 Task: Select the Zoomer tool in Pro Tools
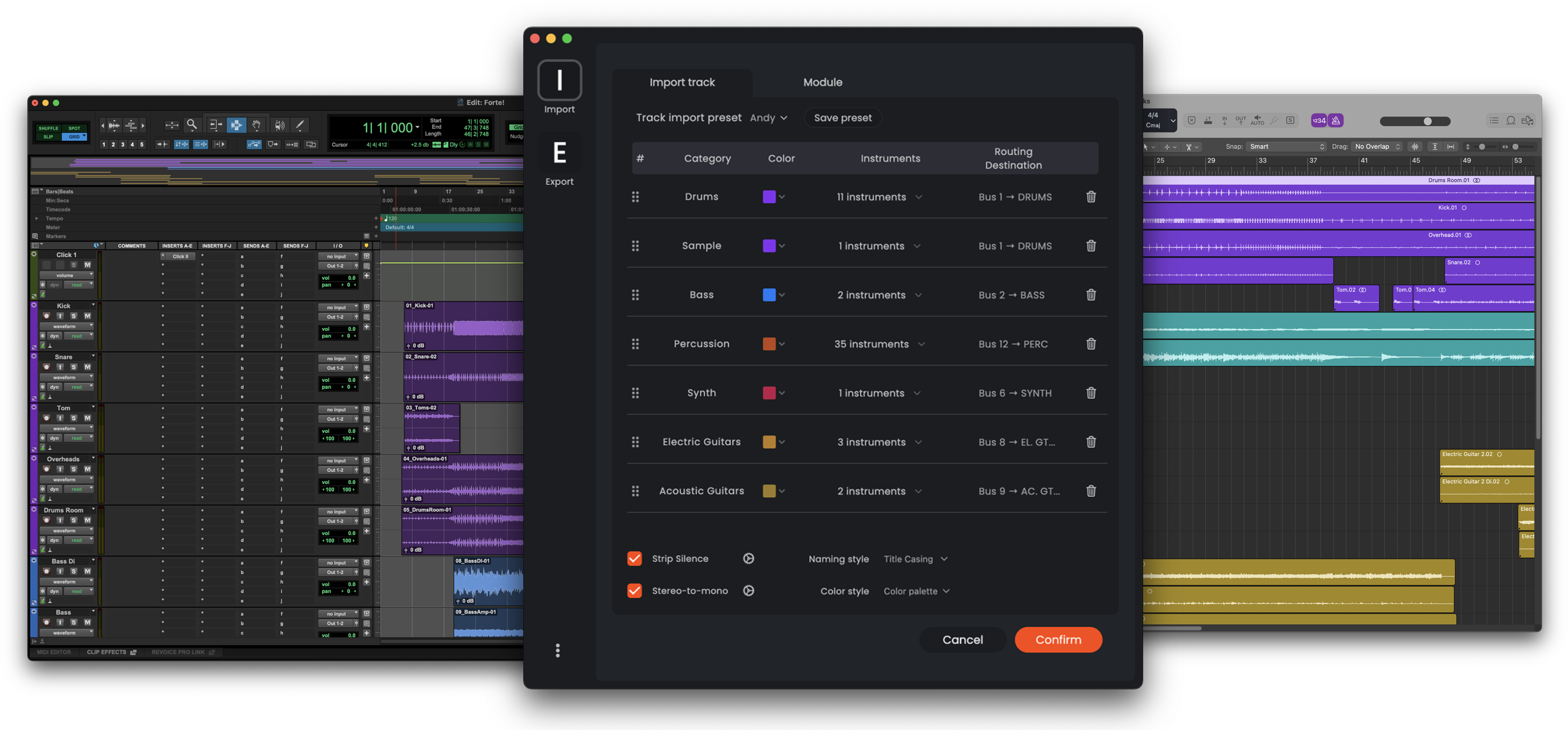pyautogui.click(x=192, y=125)
